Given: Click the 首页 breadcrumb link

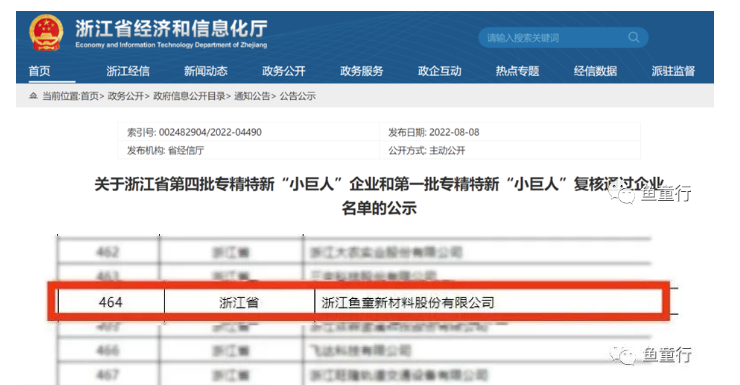Looking at the screenshot, I should pyautogui.click(x=90, y=96).
